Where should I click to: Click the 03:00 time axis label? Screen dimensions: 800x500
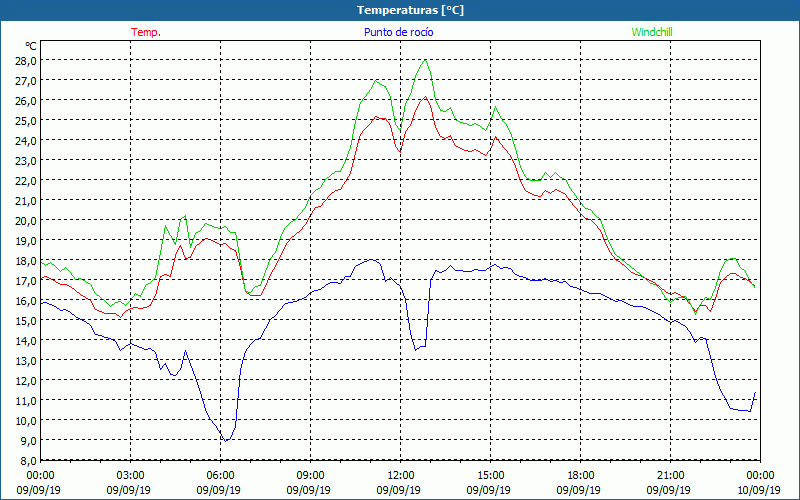coord(131,475)
